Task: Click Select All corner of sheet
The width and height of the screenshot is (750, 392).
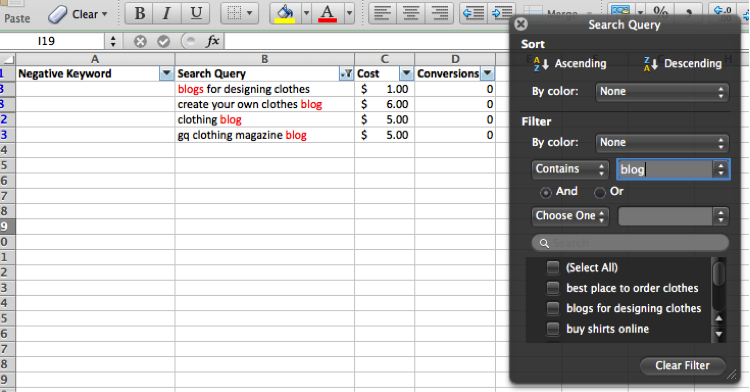Action: click(8, 59)
